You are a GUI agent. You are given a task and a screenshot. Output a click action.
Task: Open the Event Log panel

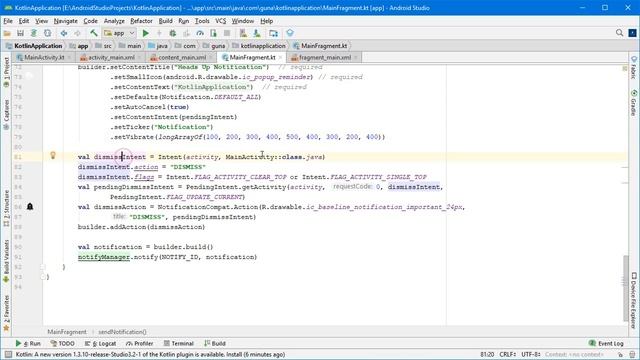tap(607, 343)
